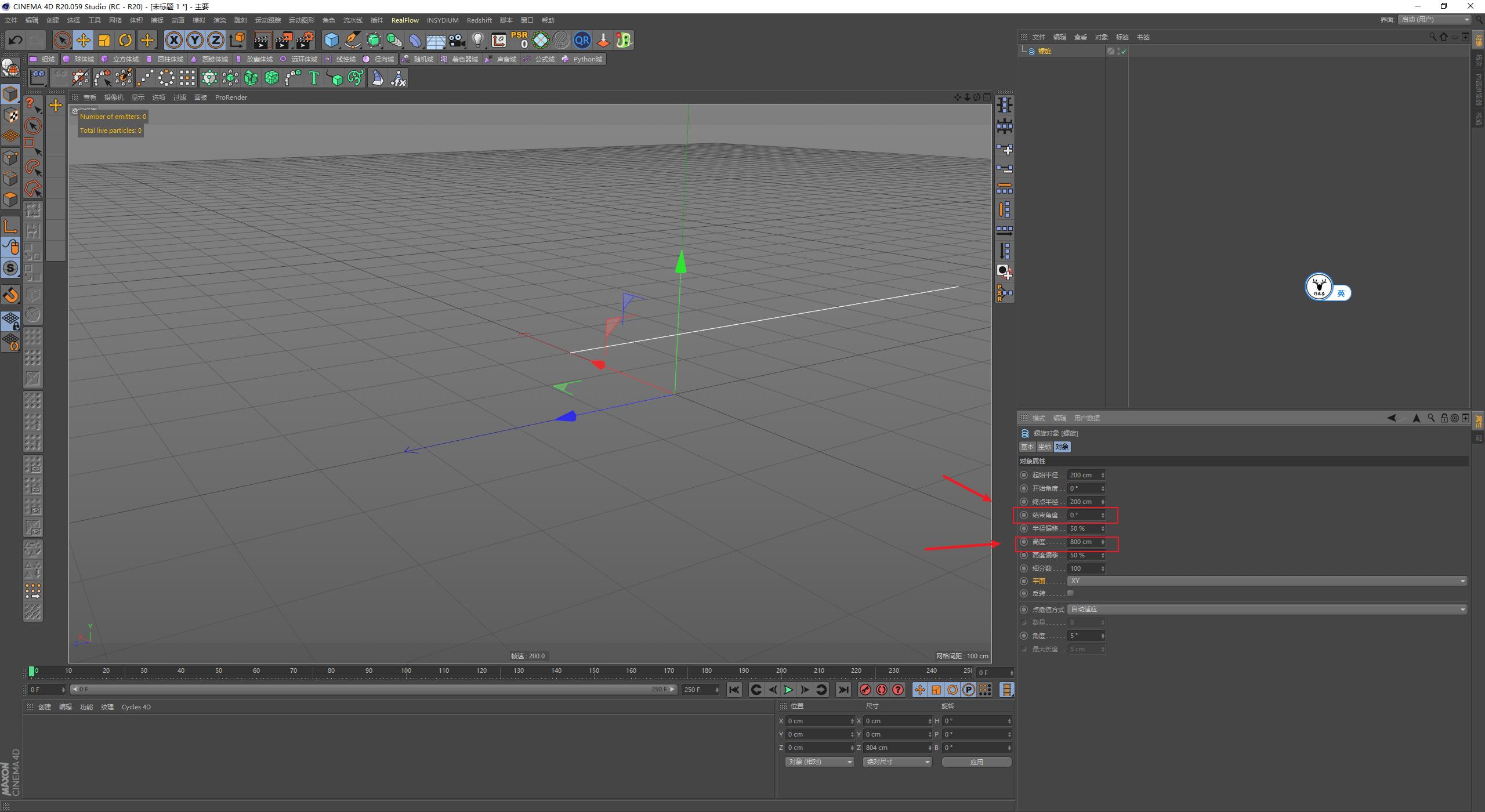
Task: Switch to the 坐标 tab in attributes
Action: (x=1045, y=447)
